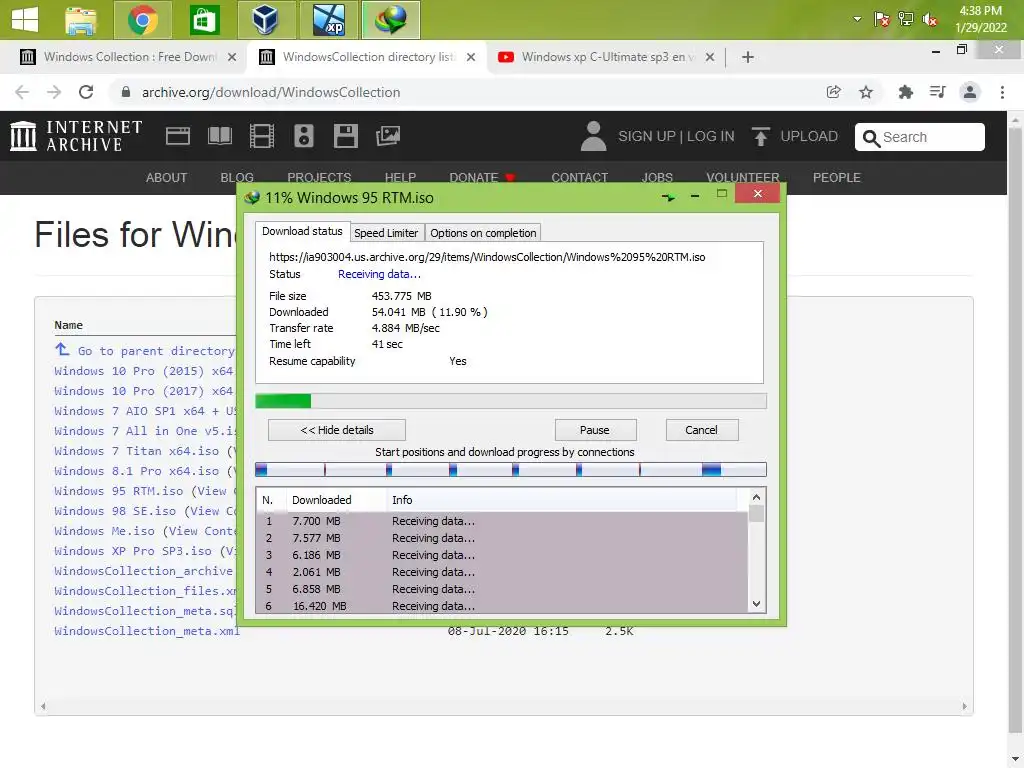The image size is (1024, 768).
Task: Open the Windows Start menu
Action: (25, 20)
